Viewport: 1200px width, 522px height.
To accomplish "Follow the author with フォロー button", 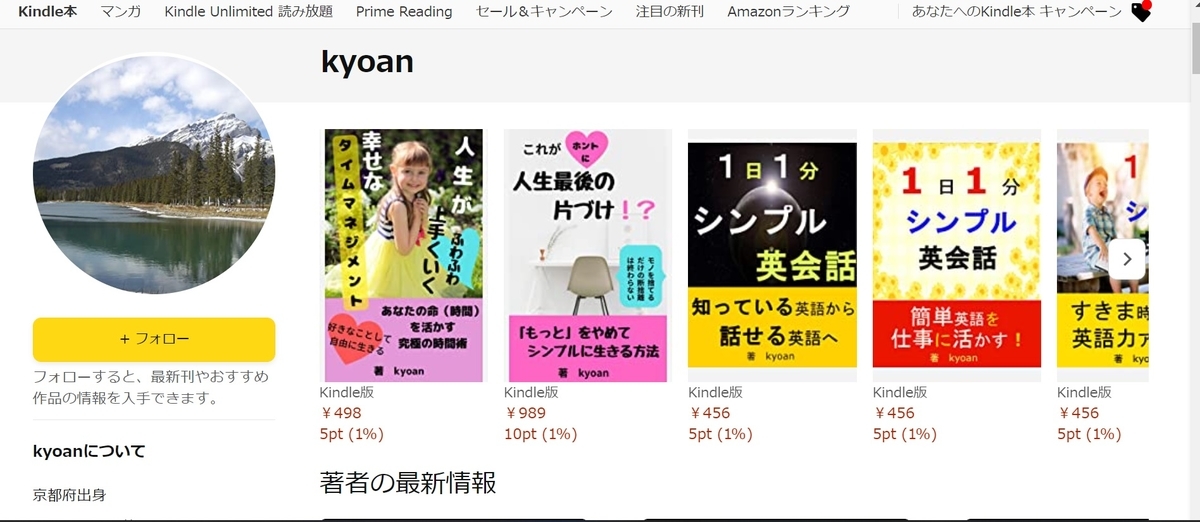I will pos(154,339).
